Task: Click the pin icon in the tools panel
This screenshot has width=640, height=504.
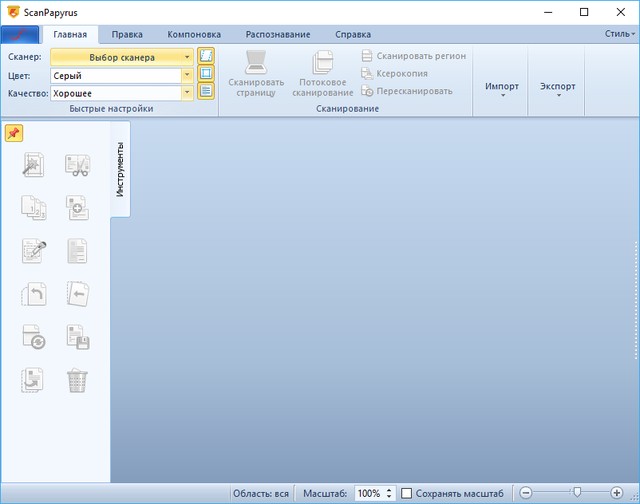Action: click(13, 133)
